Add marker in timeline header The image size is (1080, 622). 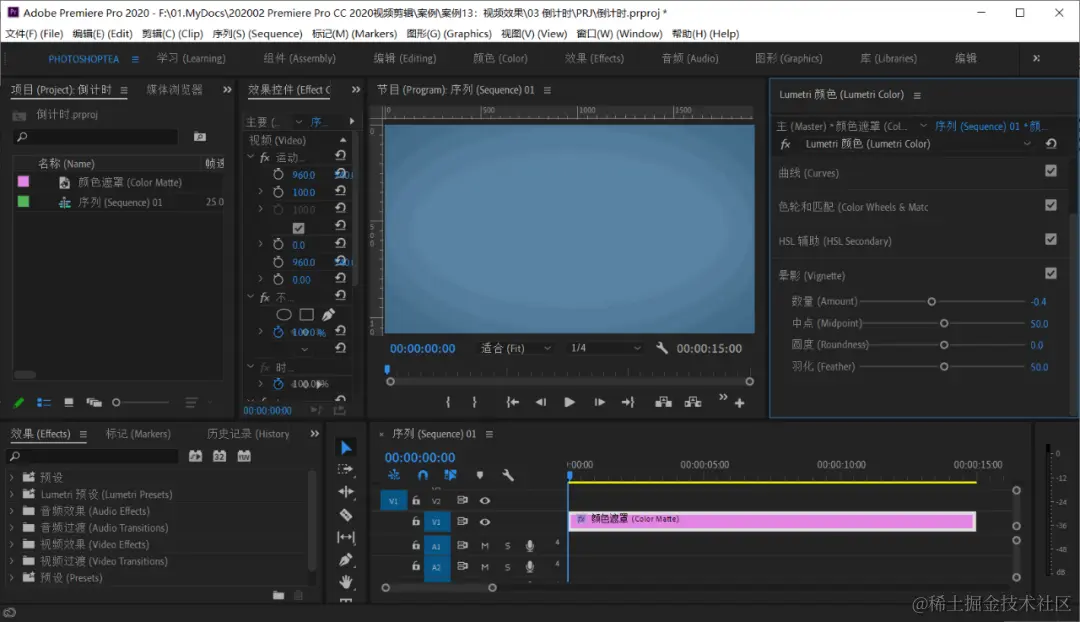(480, 475)
